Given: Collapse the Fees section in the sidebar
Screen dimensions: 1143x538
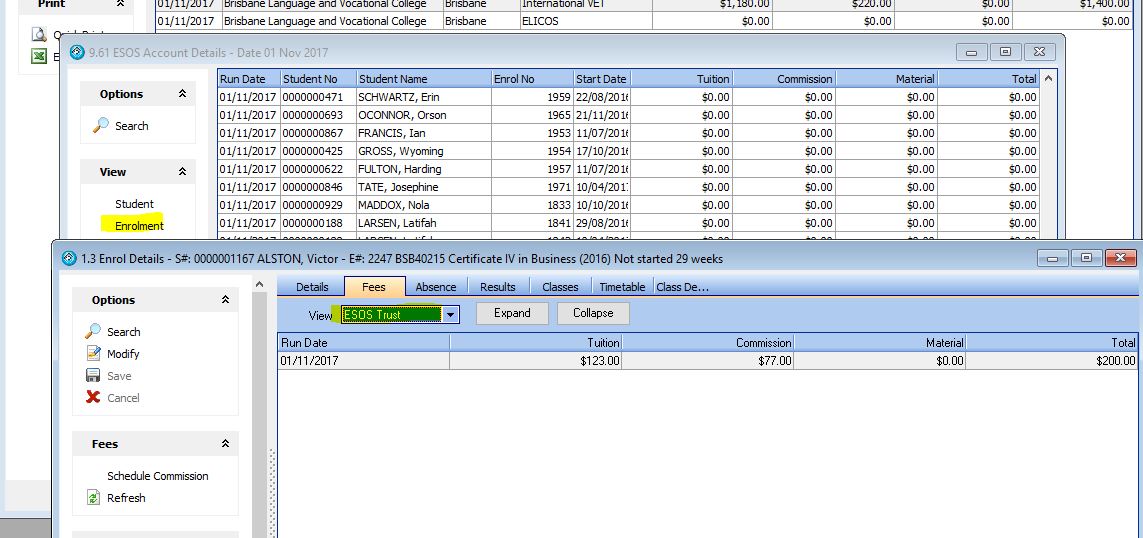Looking at the screenshot, I should point(225,444).
